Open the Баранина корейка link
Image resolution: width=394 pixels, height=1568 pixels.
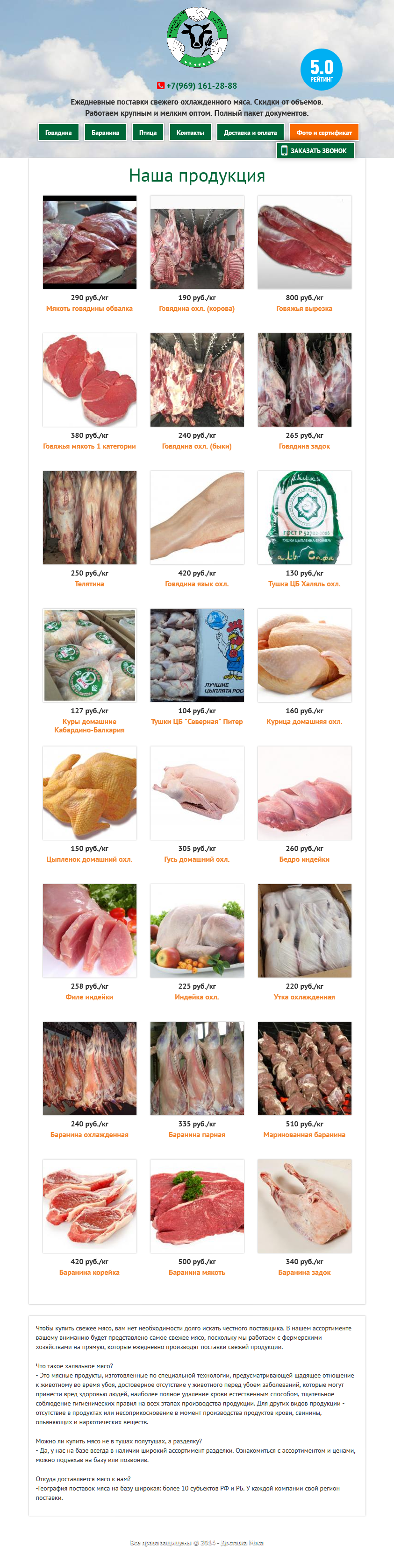coord(90,1273)
